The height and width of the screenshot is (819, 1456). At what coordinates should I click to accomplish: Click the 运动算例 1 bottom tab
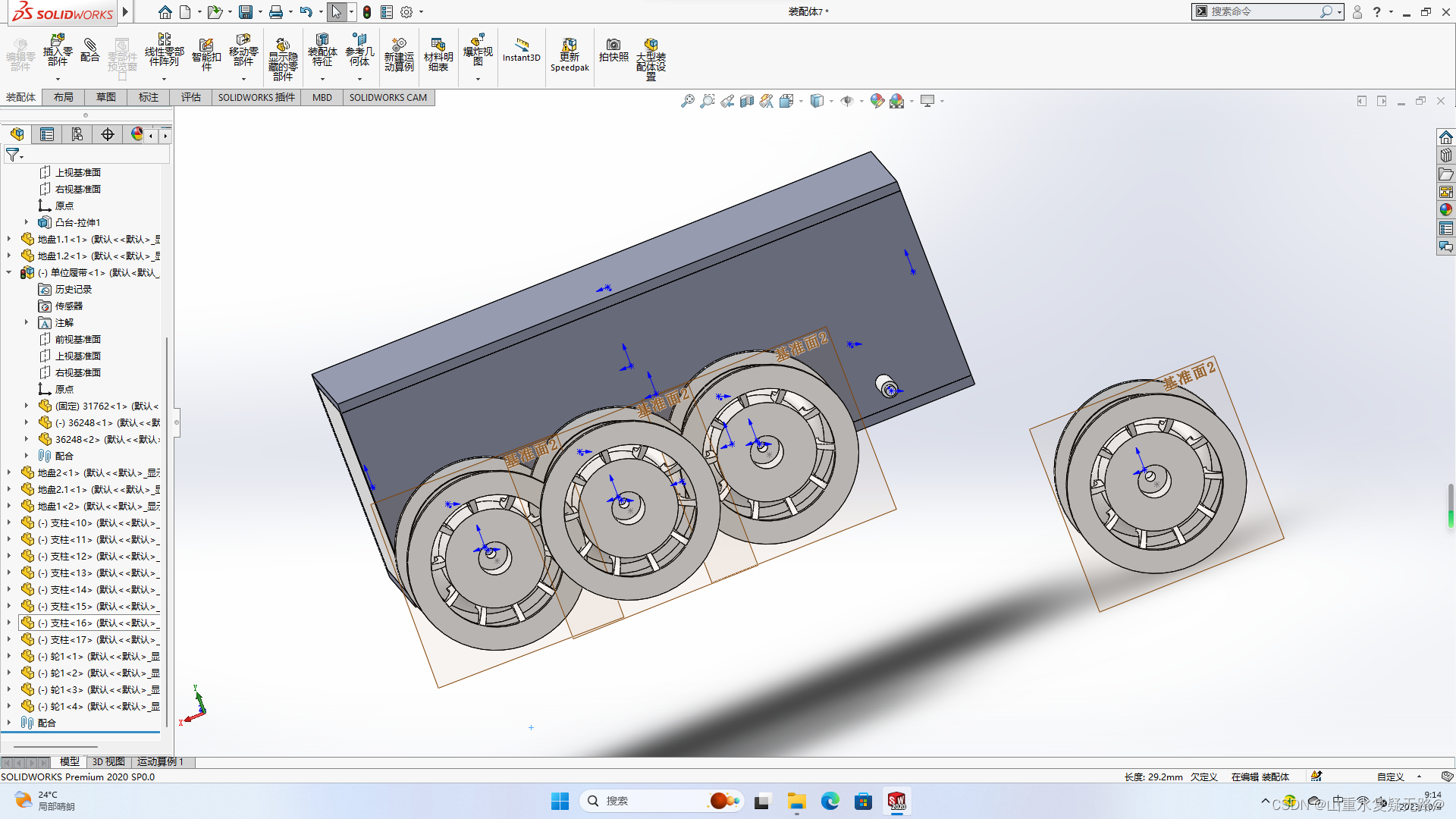click(x=160, y=761)
